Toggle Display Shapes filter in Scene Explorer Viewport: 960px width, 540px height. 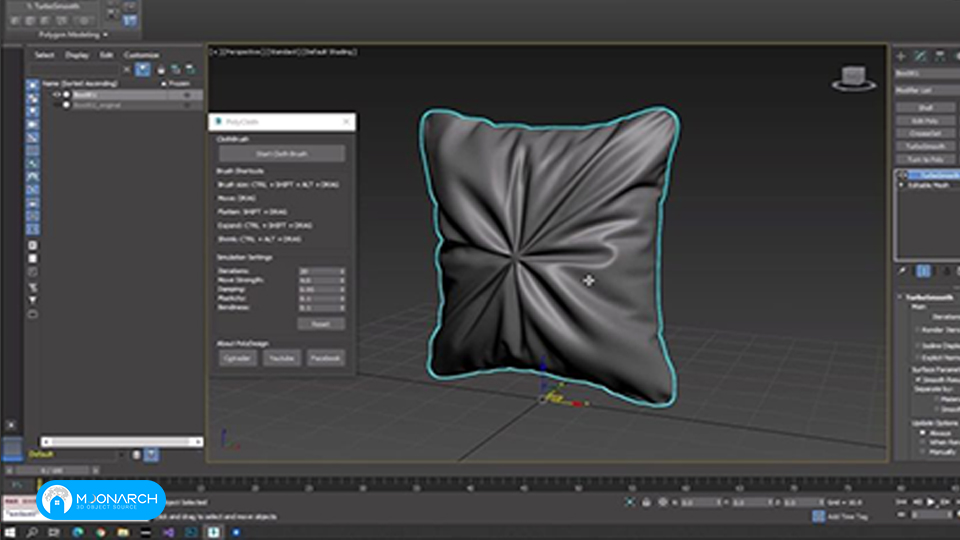(32, 98)
